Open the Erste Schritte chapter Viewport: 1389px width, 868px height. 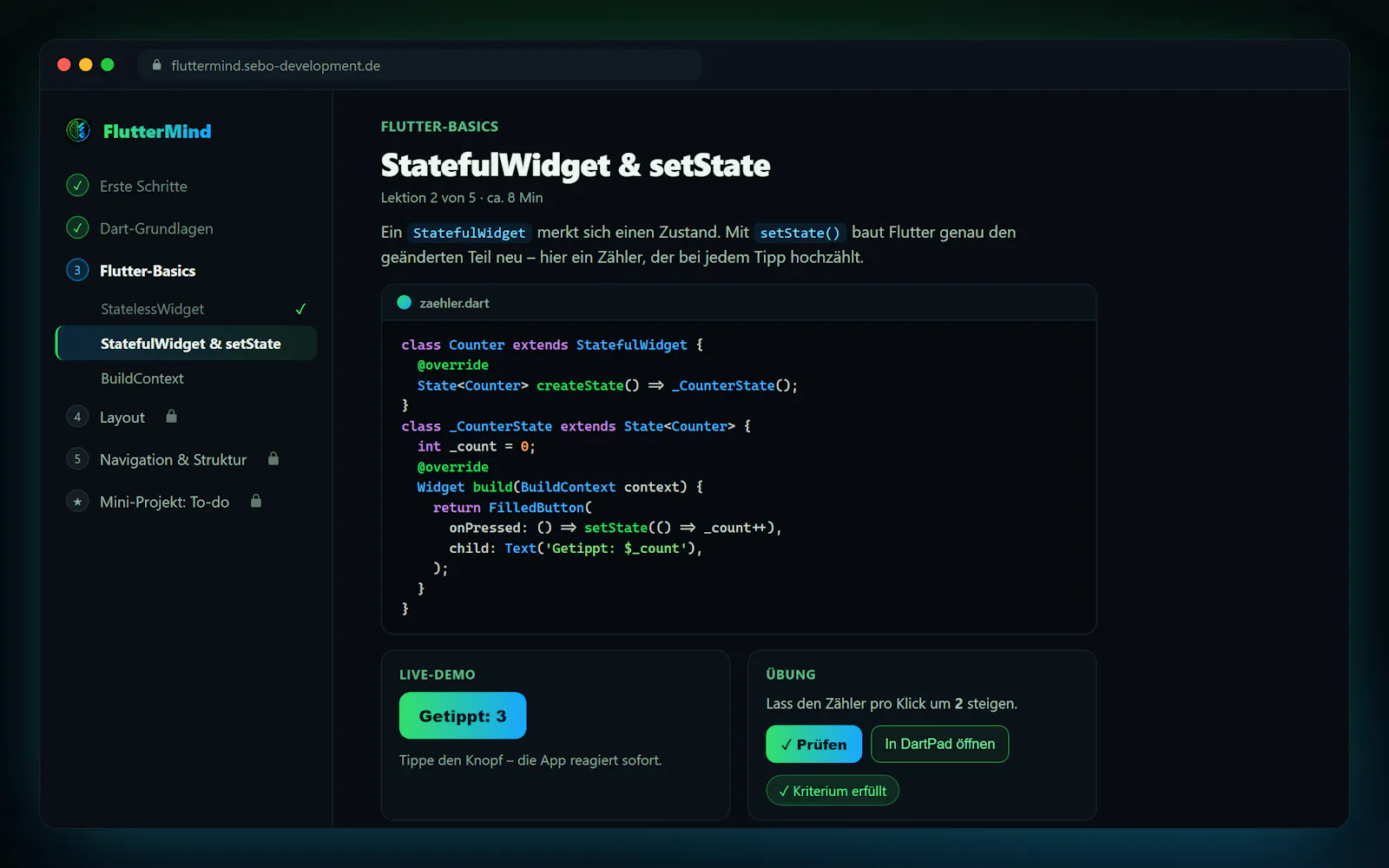coord(143,186)
